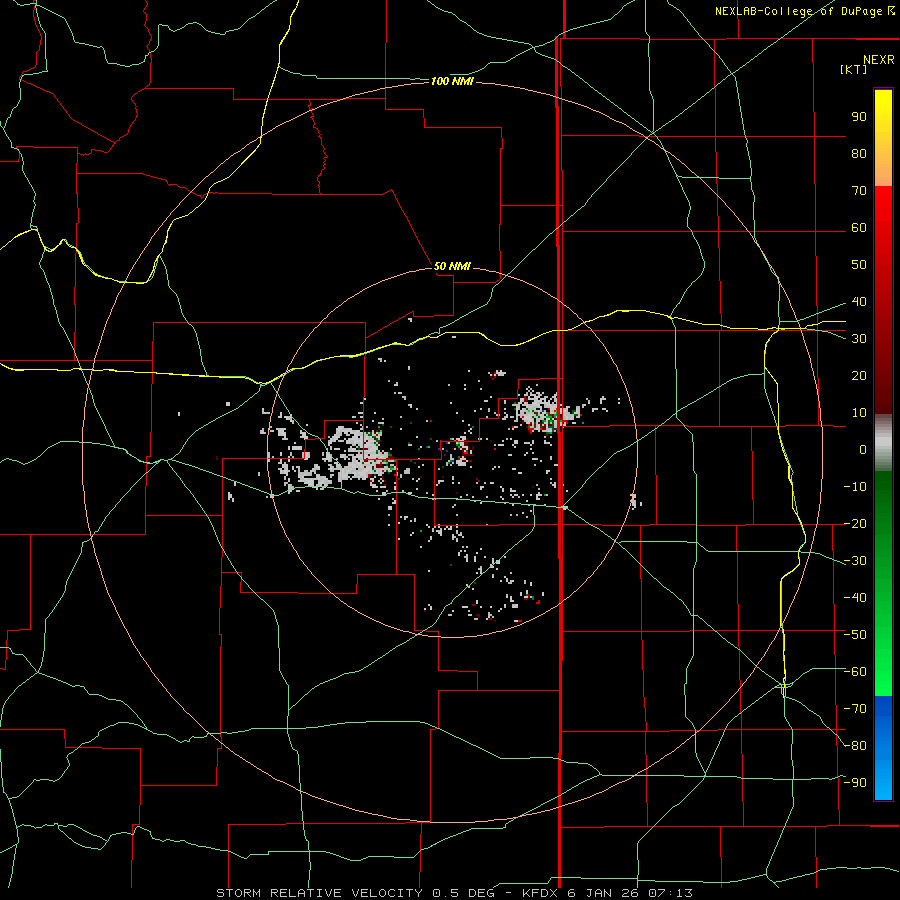The width and height of the screenshot is (900, 900).
Task: Click the KFDX 6 JAN 26 07:13 timestamp
Action: point(607,893)
